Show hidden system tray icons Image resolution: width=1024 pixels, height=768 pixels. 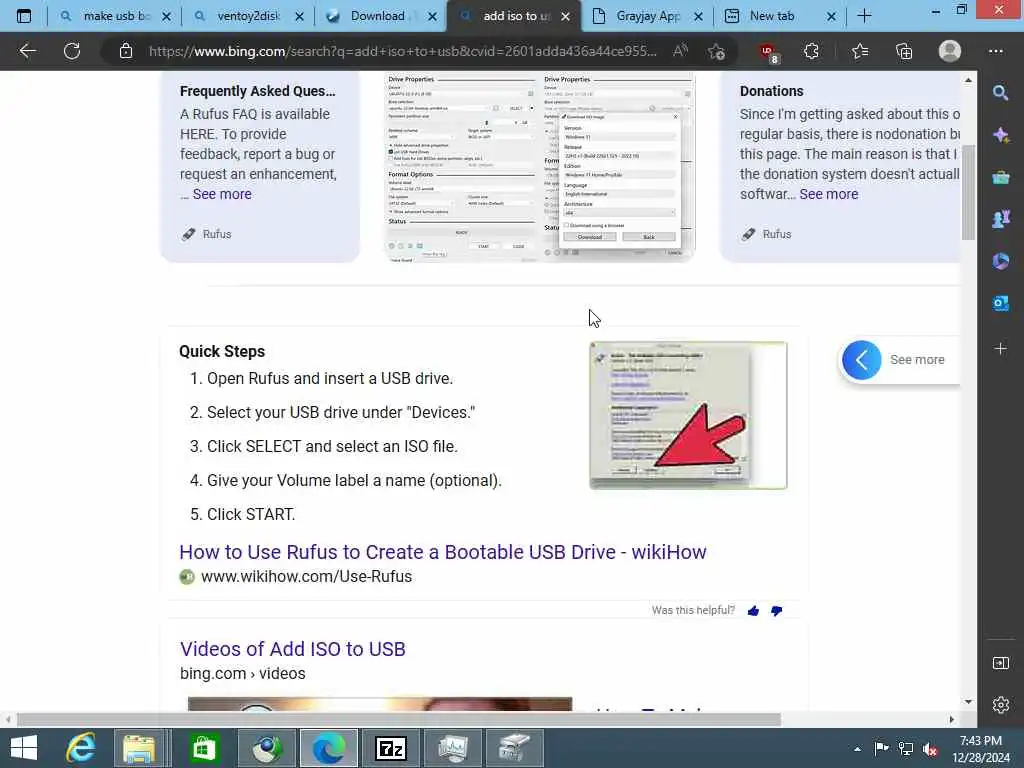[857, 749]
